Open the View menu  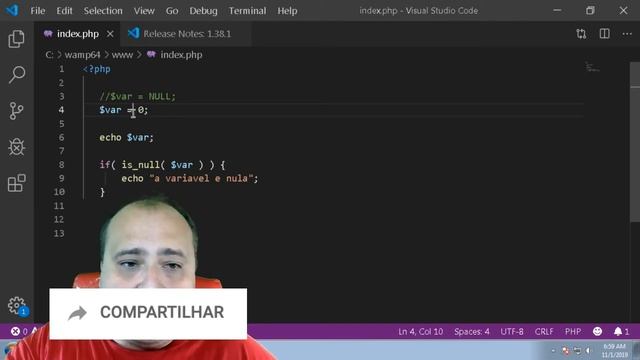click(144, 11)
